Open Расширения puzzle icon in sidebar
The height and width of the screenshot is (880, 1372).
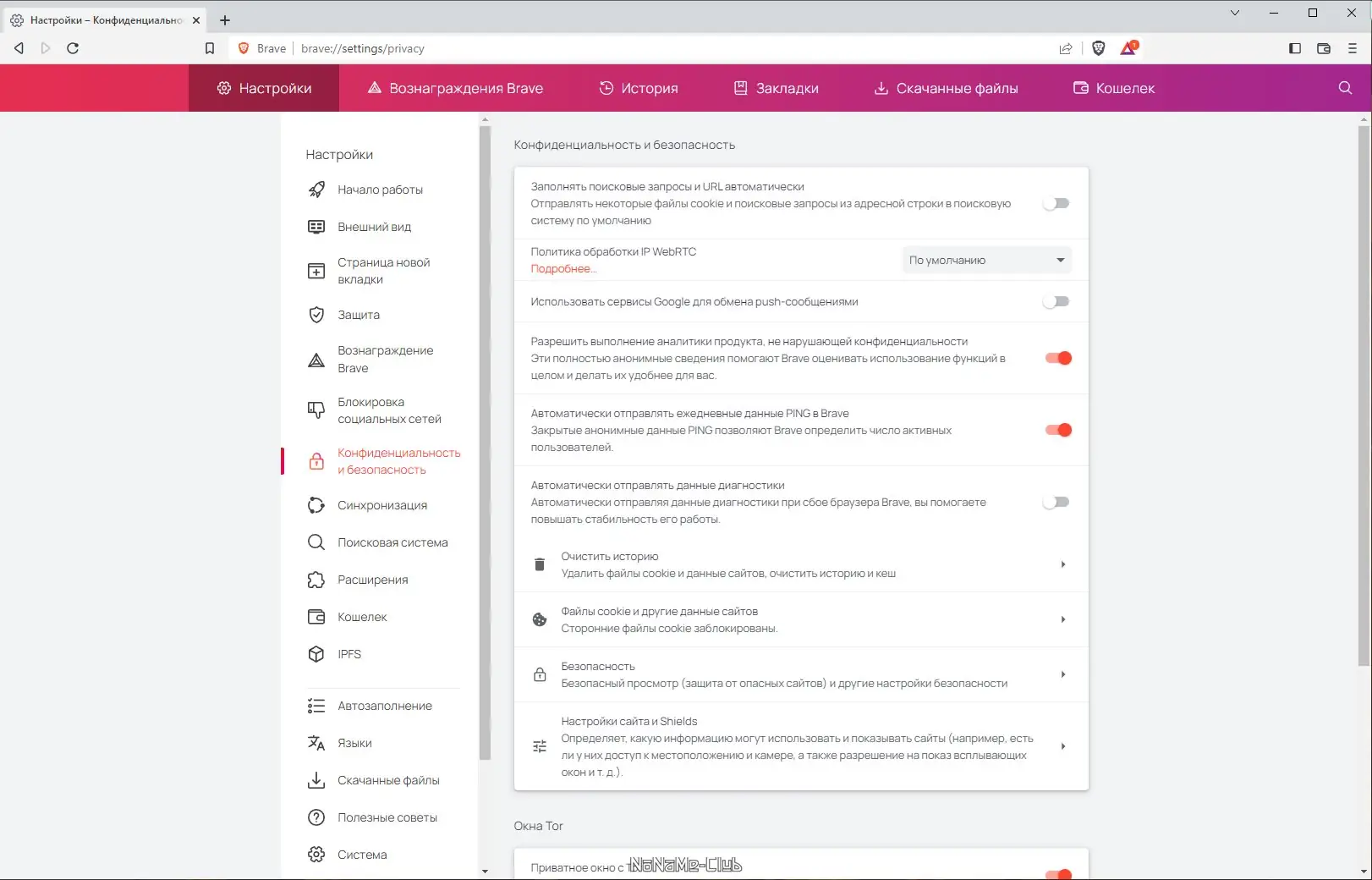[316, 580]
